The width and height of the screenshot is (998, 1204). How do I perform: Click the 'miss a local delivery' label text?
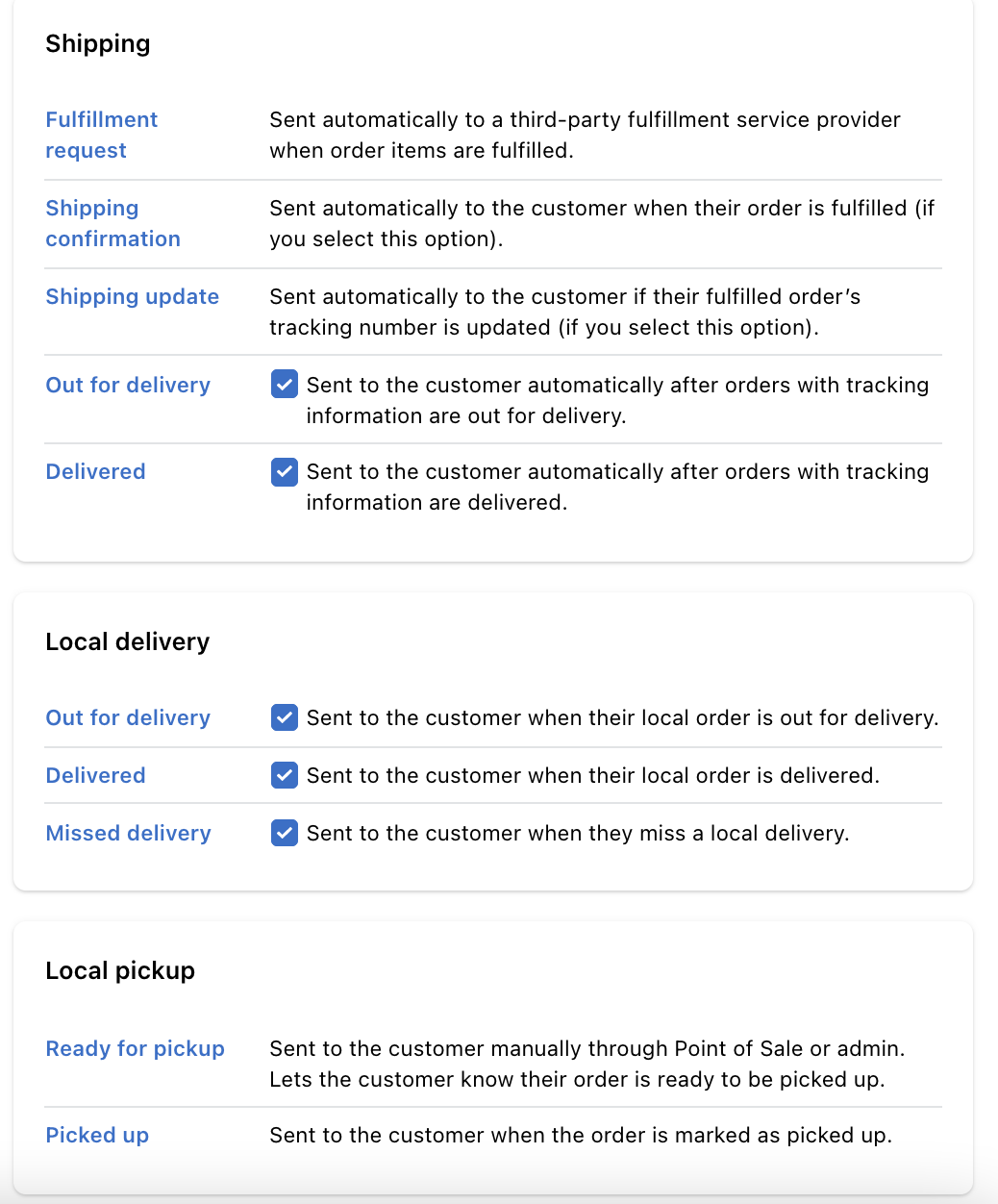[578, 833]
